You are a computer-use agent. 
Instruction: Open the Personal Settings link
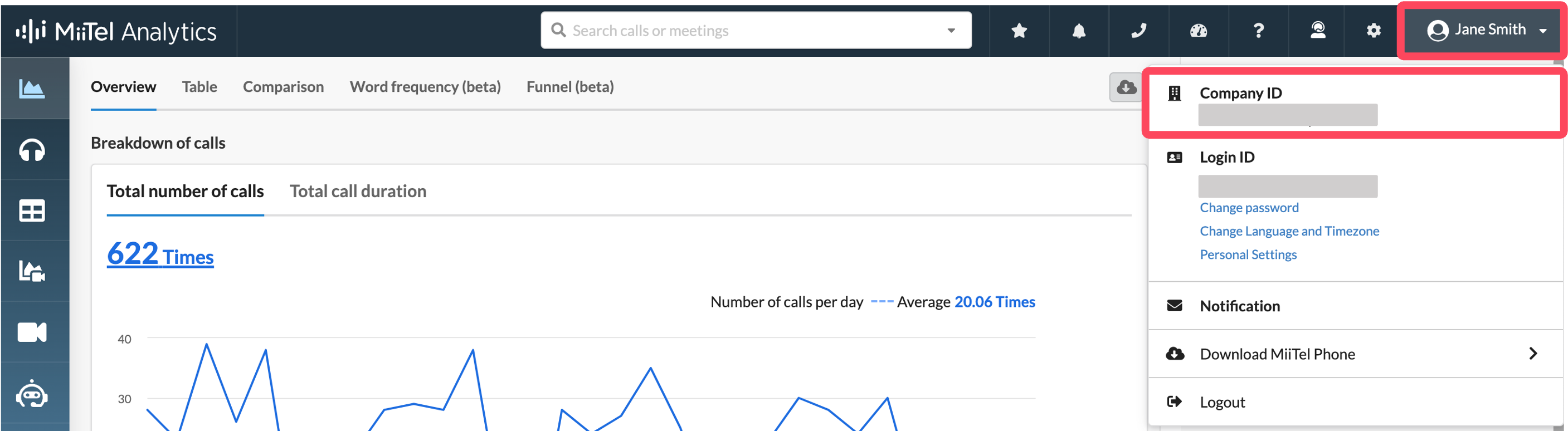click(1248, 254)
